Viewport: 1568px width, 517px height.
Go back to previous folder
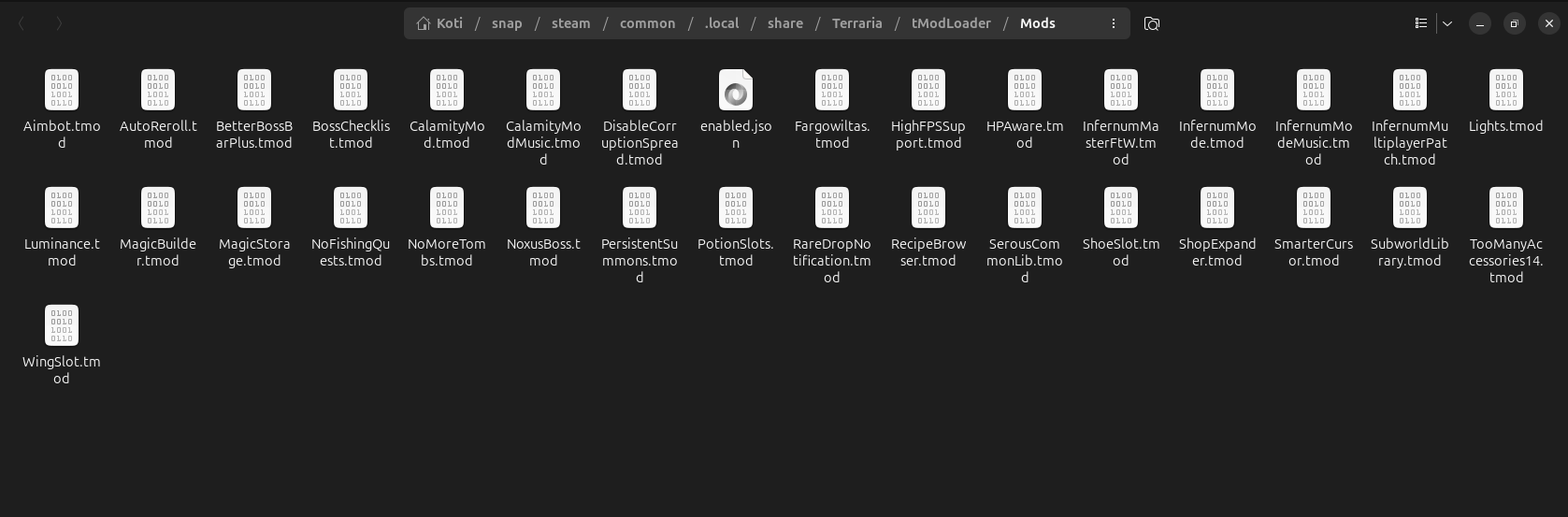22,23
